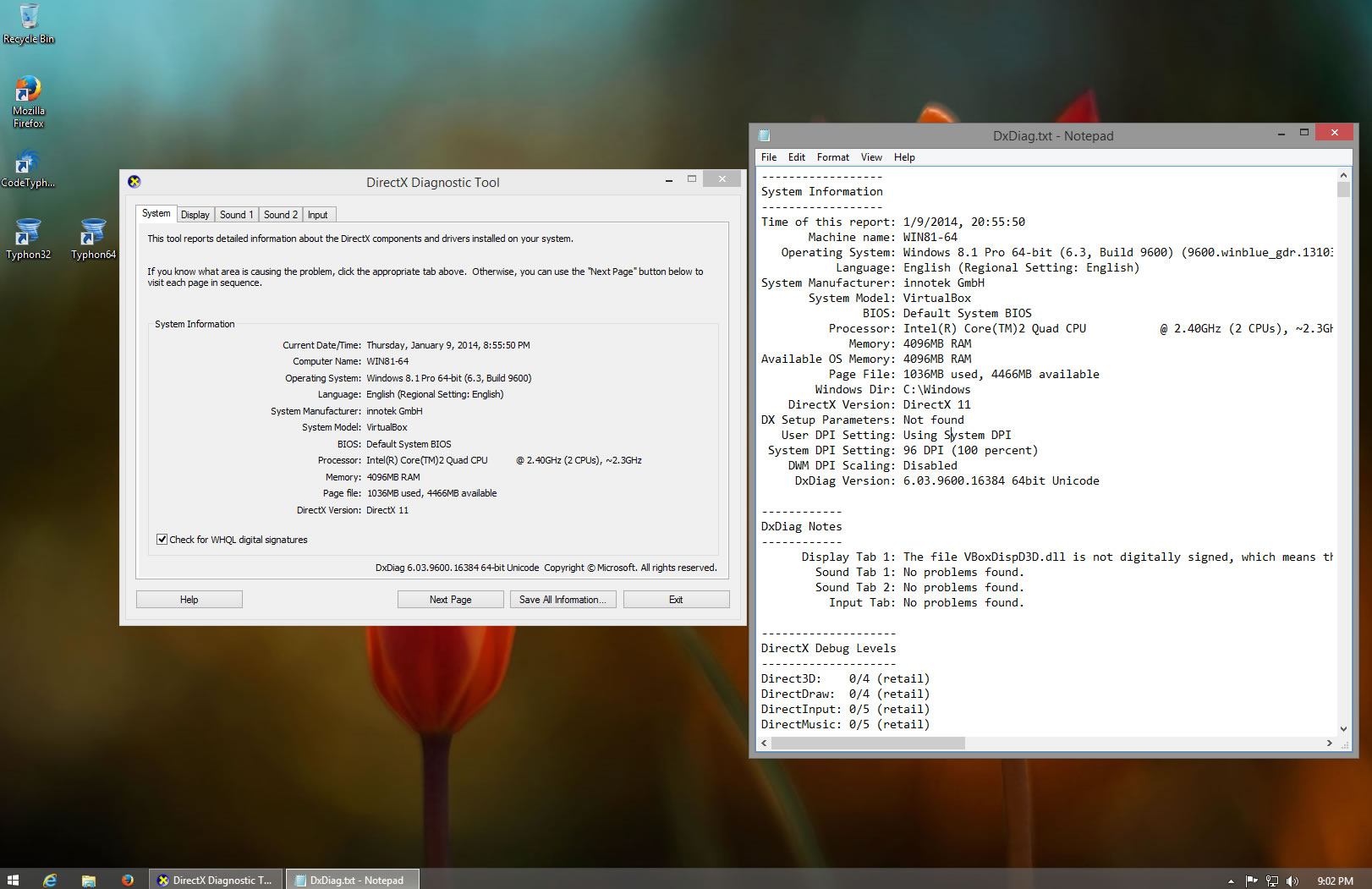Image resolution: width=1372 pixels, height=889 pixels.
Task: Click 'DirectX 11' version text in Notepad
Action: 936,405
